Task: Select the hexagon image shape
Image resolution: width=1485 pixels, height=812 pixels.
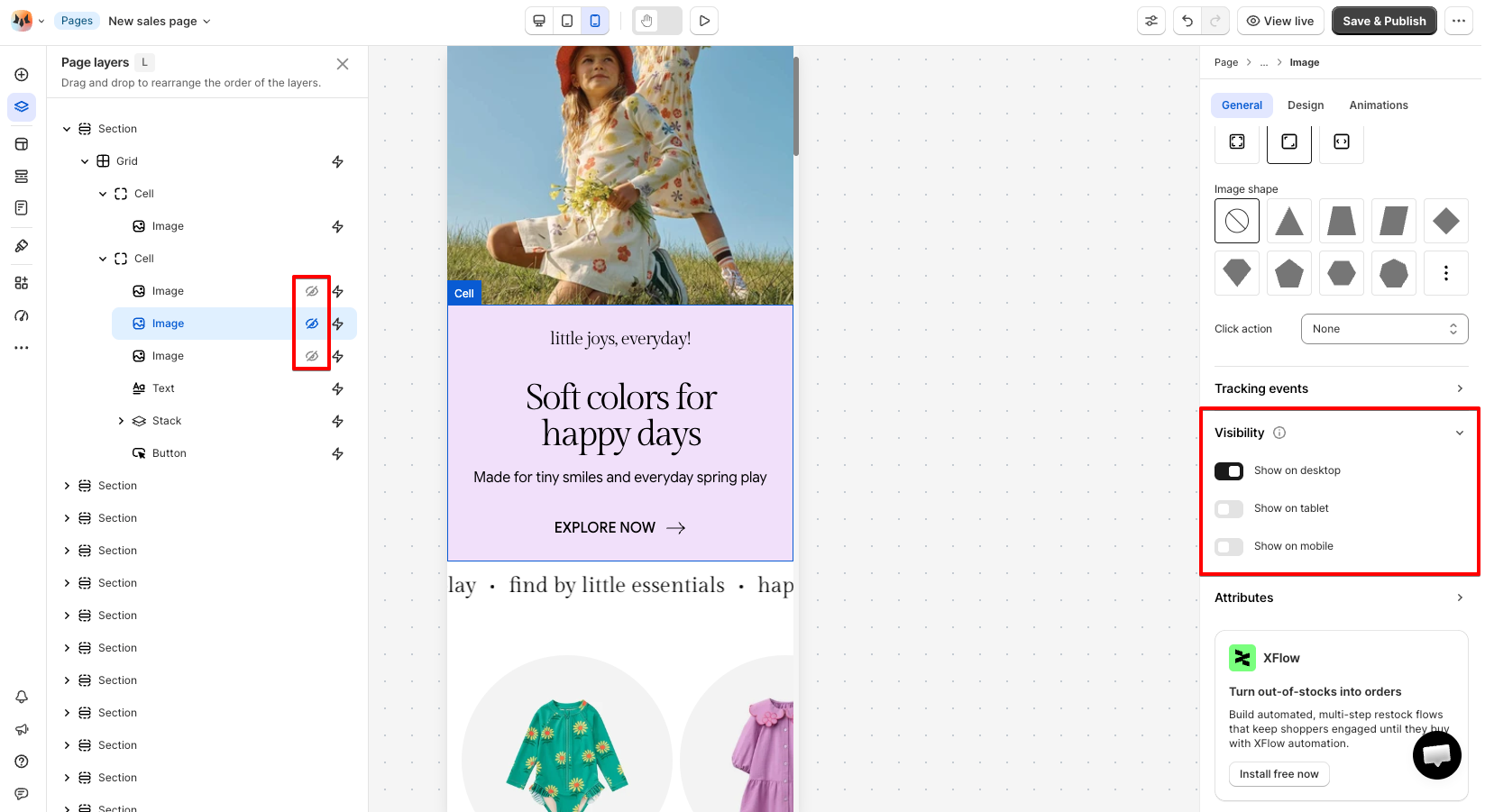Action: tap(1342, 273)
